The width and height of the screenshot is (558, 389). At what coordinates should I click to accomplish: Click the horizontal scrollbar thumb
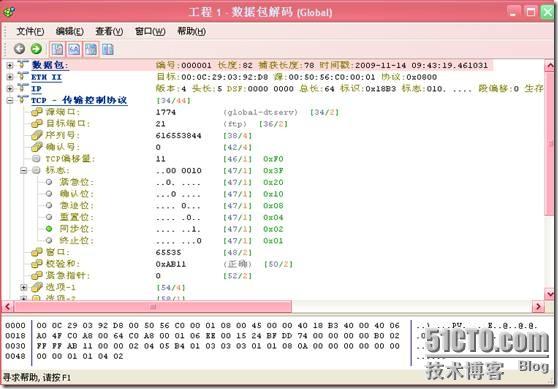point(153,306)
